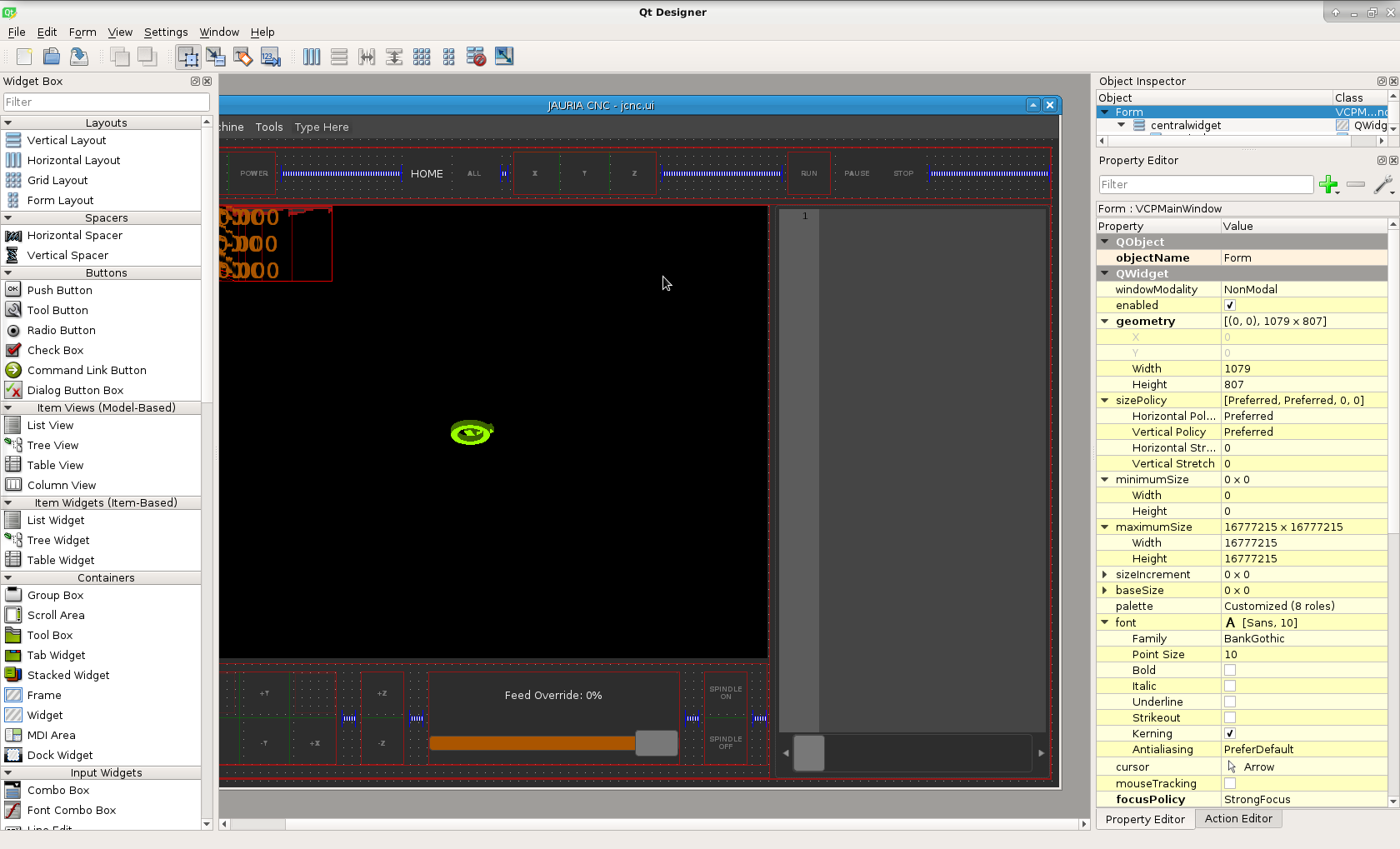Select Command Link Button widget
The image size is (1400, 849).
pyautogui.click(x=87, y=370)
